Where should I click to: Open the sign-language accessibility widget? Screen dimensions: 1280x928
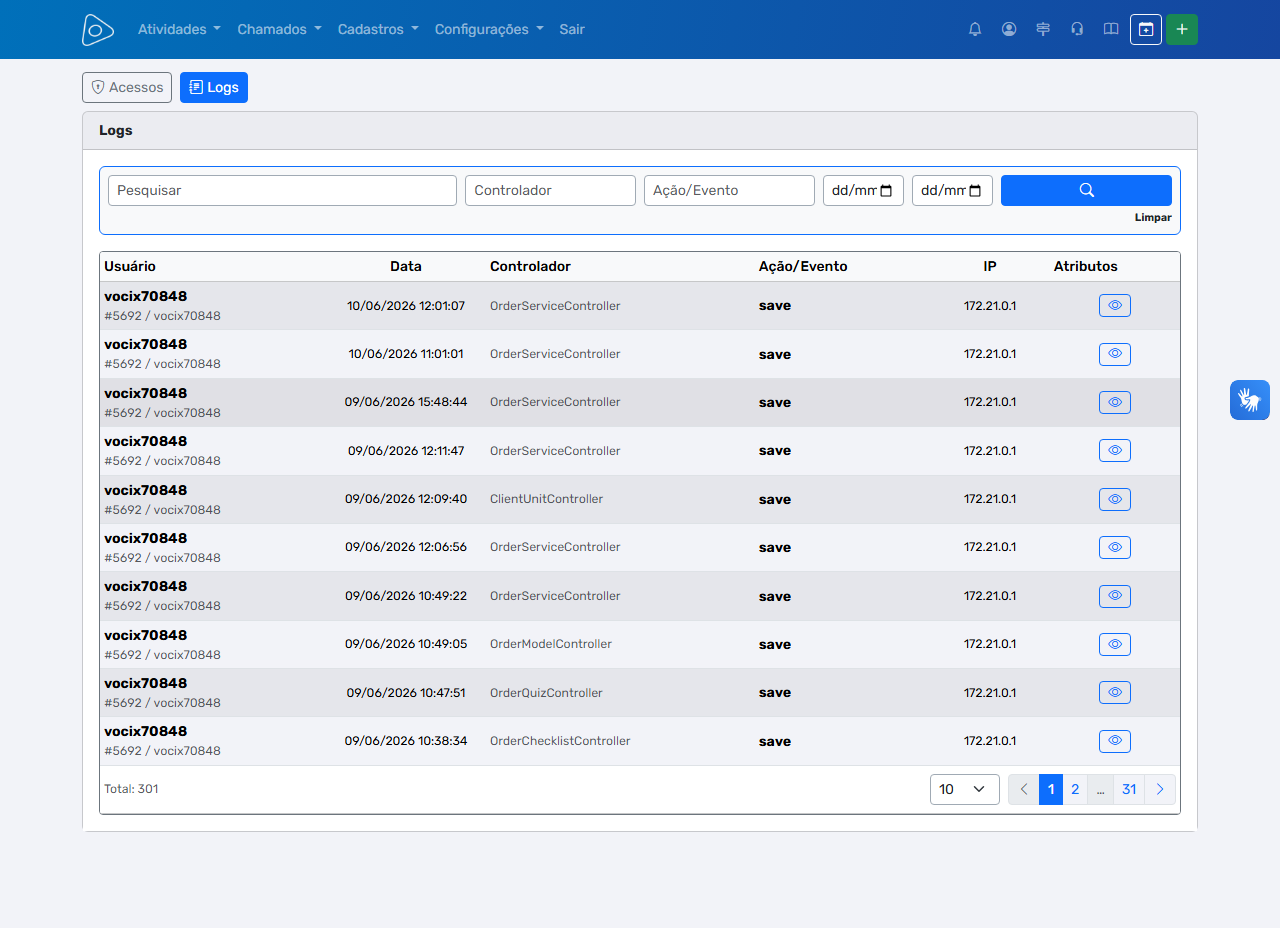(1250, 400)
